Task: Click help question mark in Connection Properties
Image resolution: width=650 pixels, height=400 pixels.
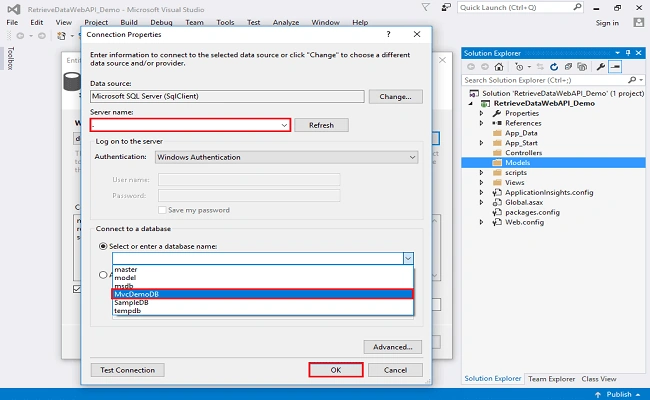Action: click(x=388, y=34)
